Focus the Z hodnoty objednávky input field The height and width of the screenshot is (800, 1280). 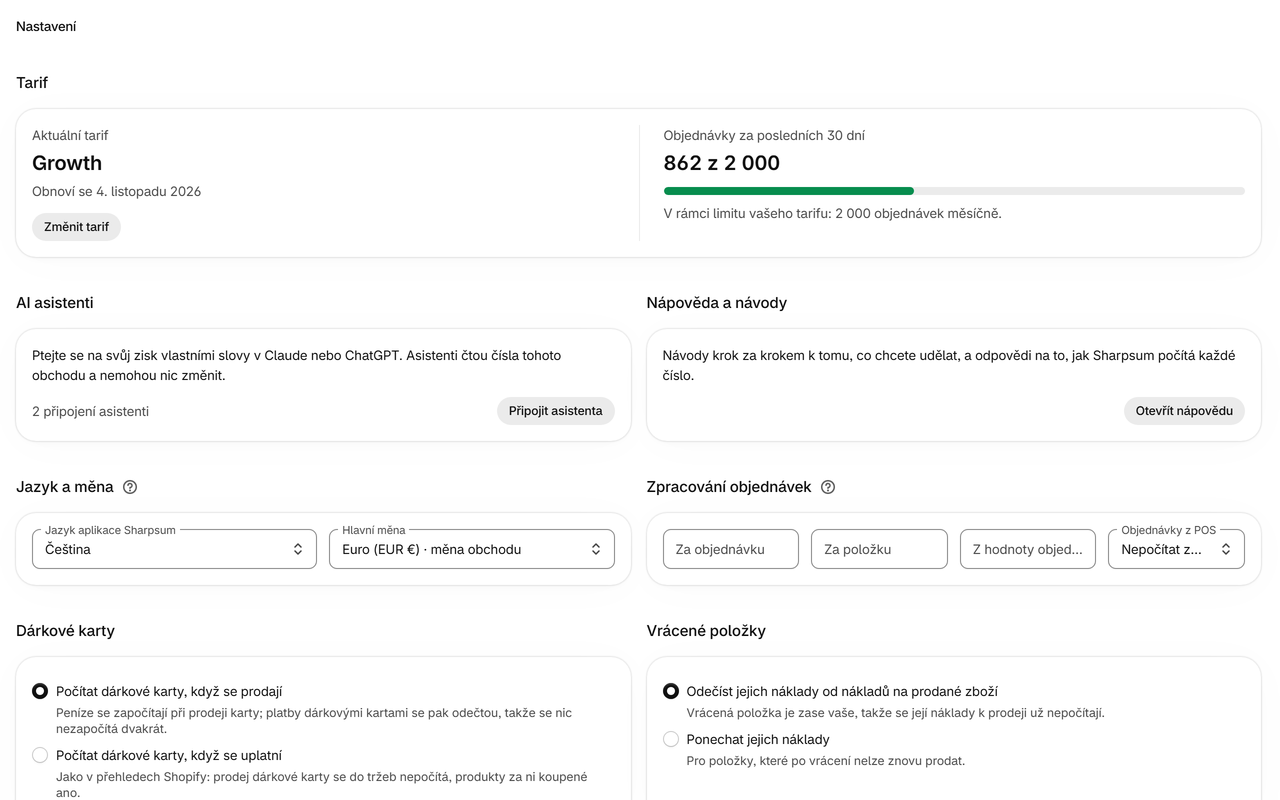(1028, 549)
